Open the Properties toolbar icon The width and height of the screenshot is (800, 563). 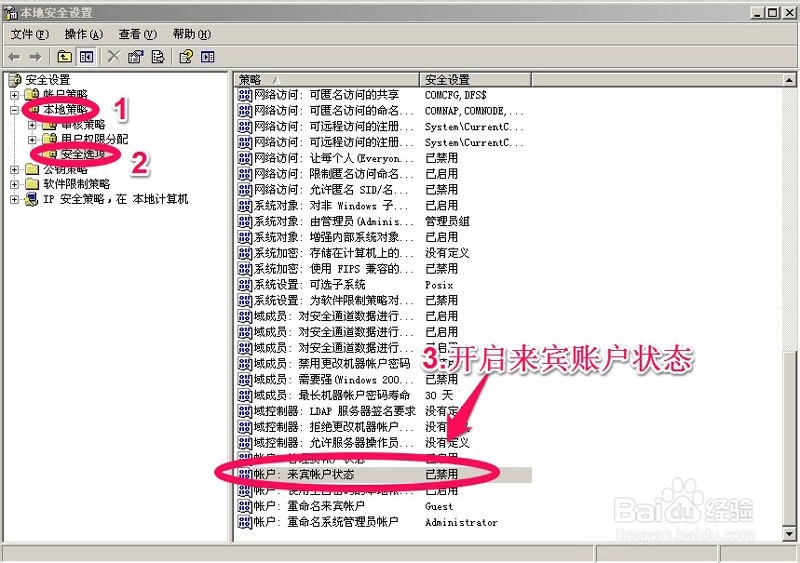(136, 57)
